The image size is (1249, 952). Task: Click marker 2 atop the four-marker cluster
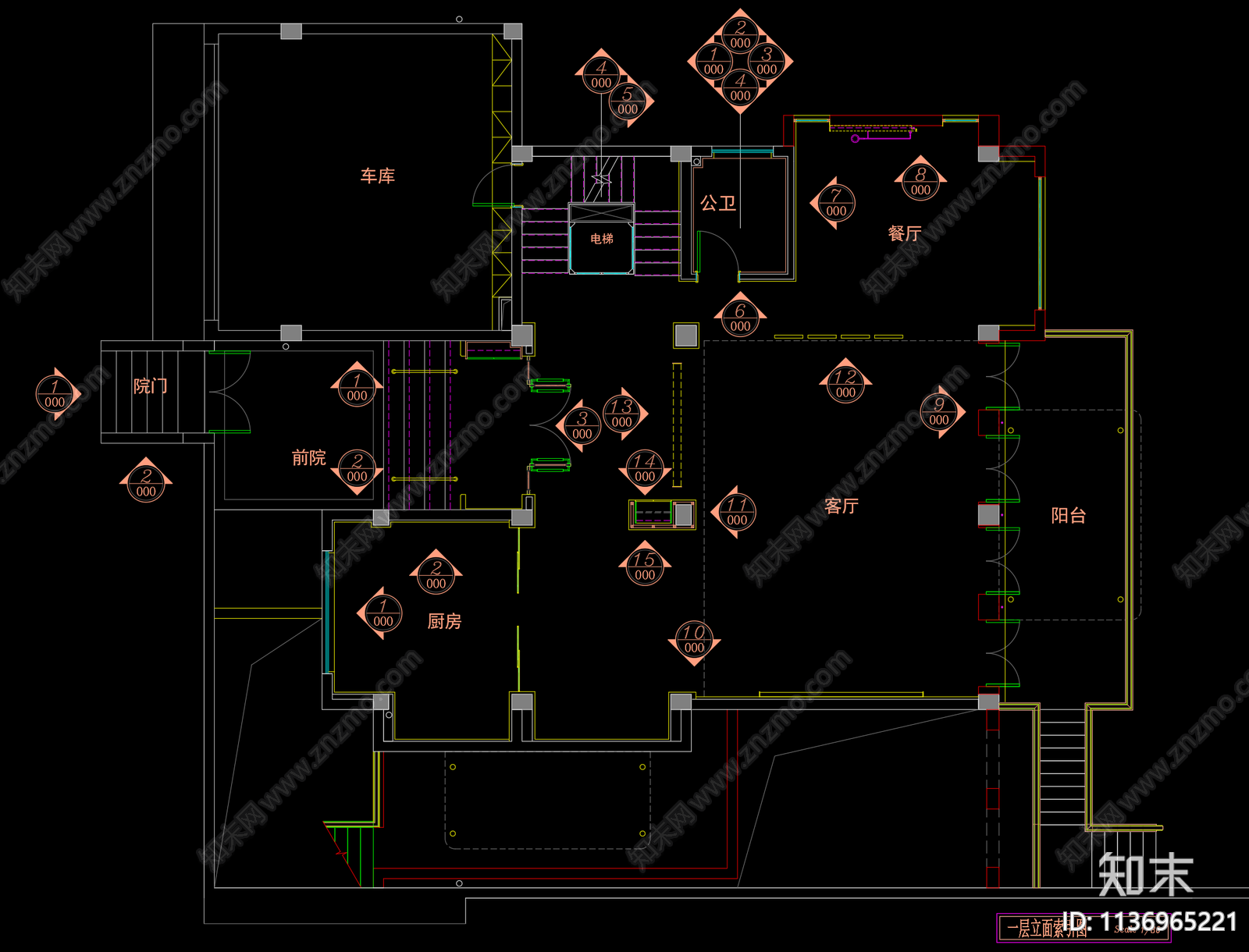tap(740, 33)
